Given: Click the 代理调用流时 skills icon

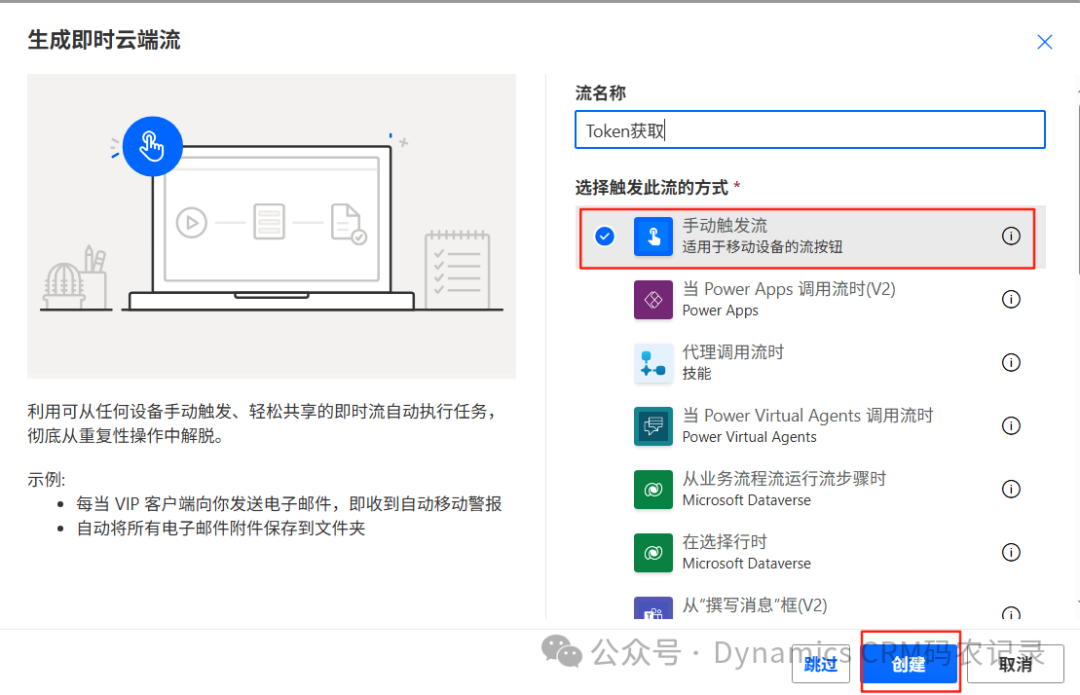Looking at the screenshot, I should coord(653,363).
